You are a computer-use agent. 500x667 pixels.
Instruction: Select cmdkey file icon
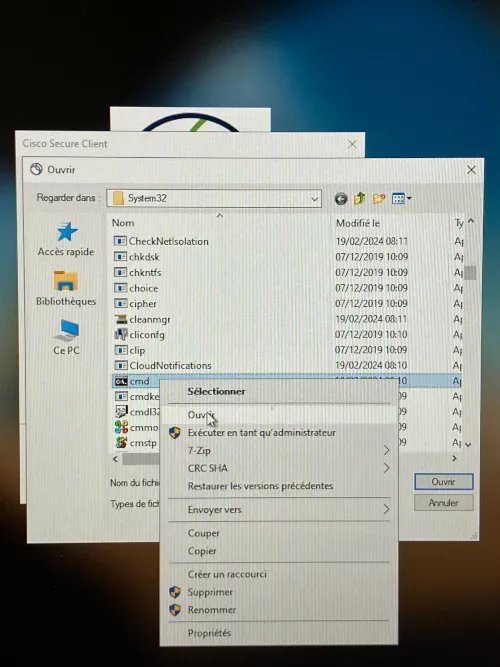pyautogui.click(x=120, y=396)
